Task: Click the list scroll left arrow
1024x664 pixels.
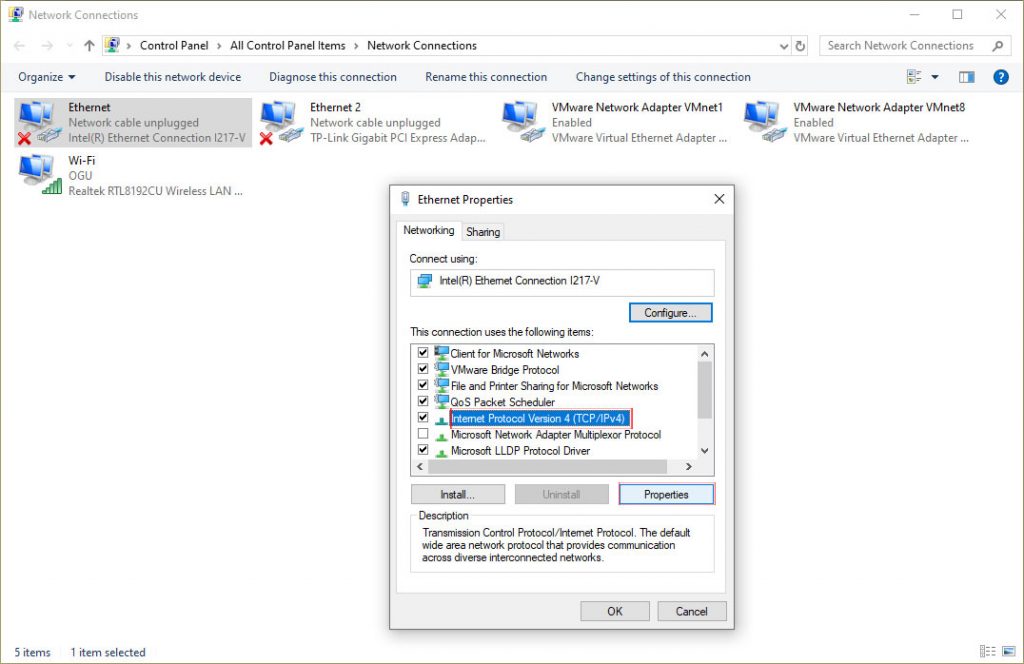Action: 420,466
